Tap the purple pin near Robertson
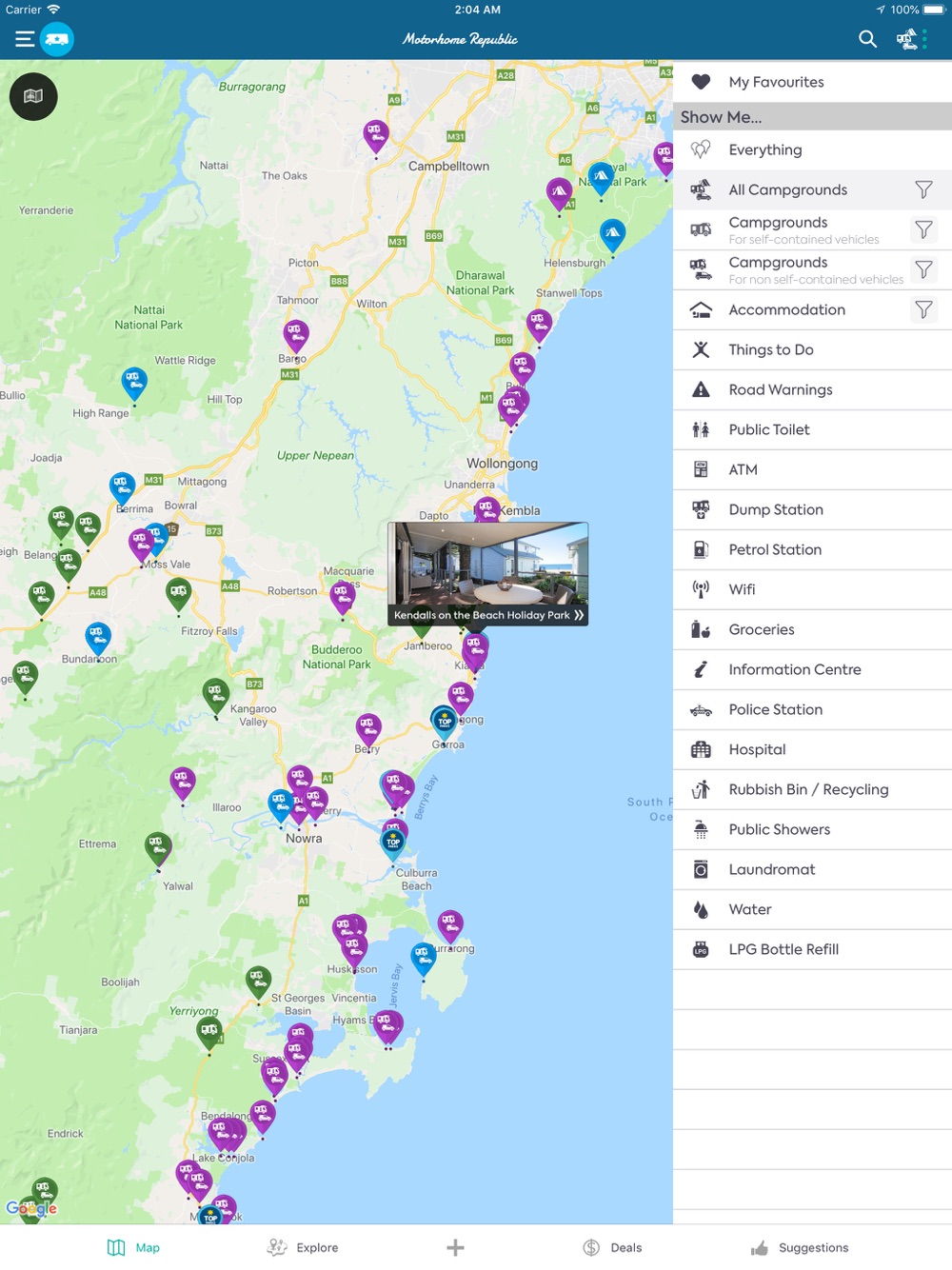 [343, 597]
